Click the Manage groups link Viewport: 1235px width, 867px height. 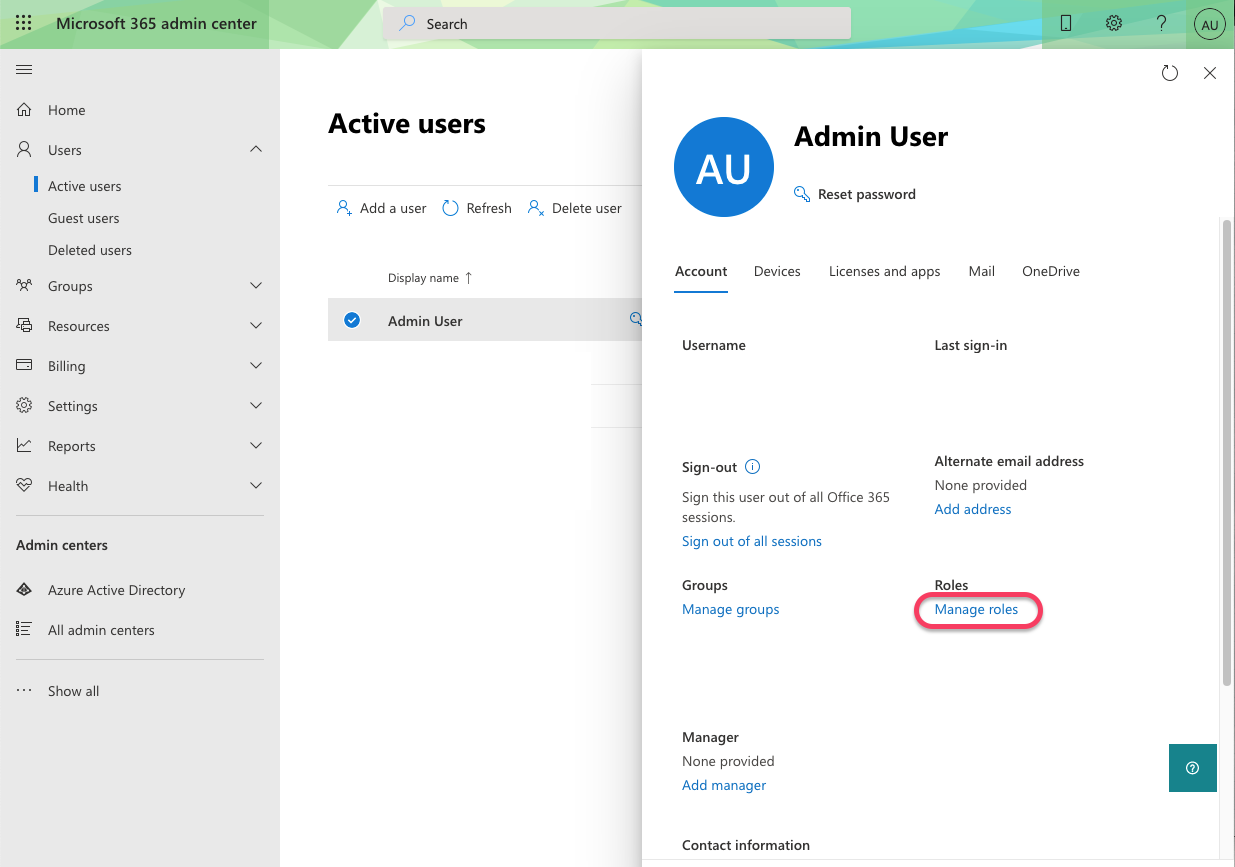731,609
